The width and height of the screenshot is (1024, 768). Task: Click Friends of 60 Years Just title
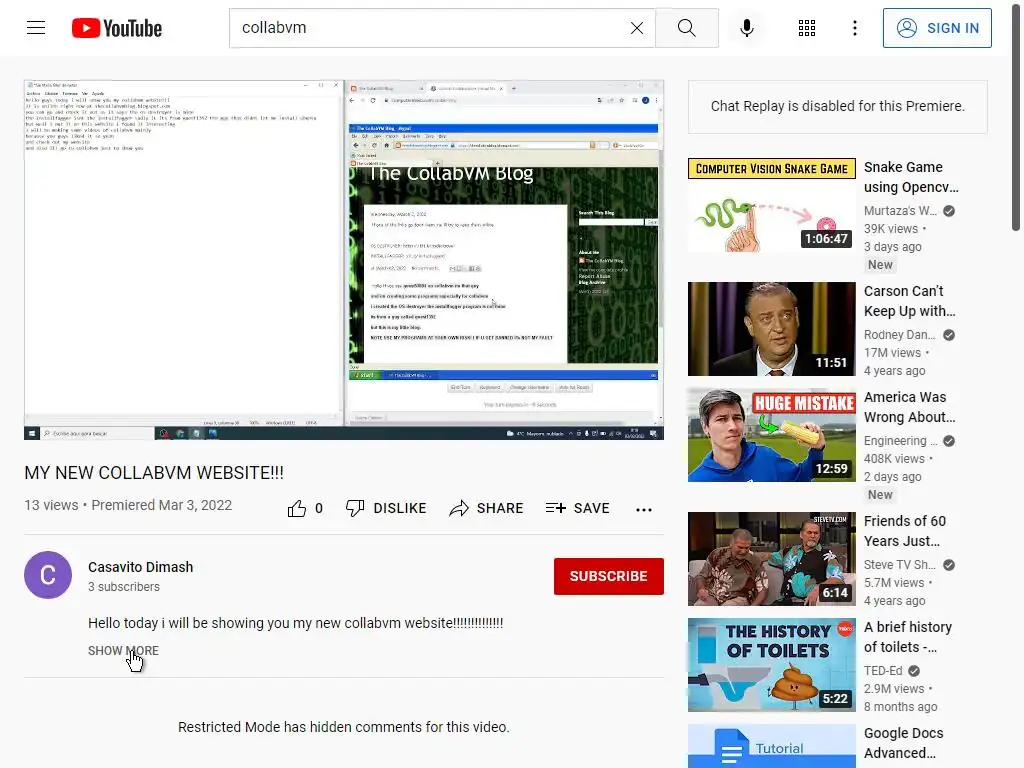904,531
